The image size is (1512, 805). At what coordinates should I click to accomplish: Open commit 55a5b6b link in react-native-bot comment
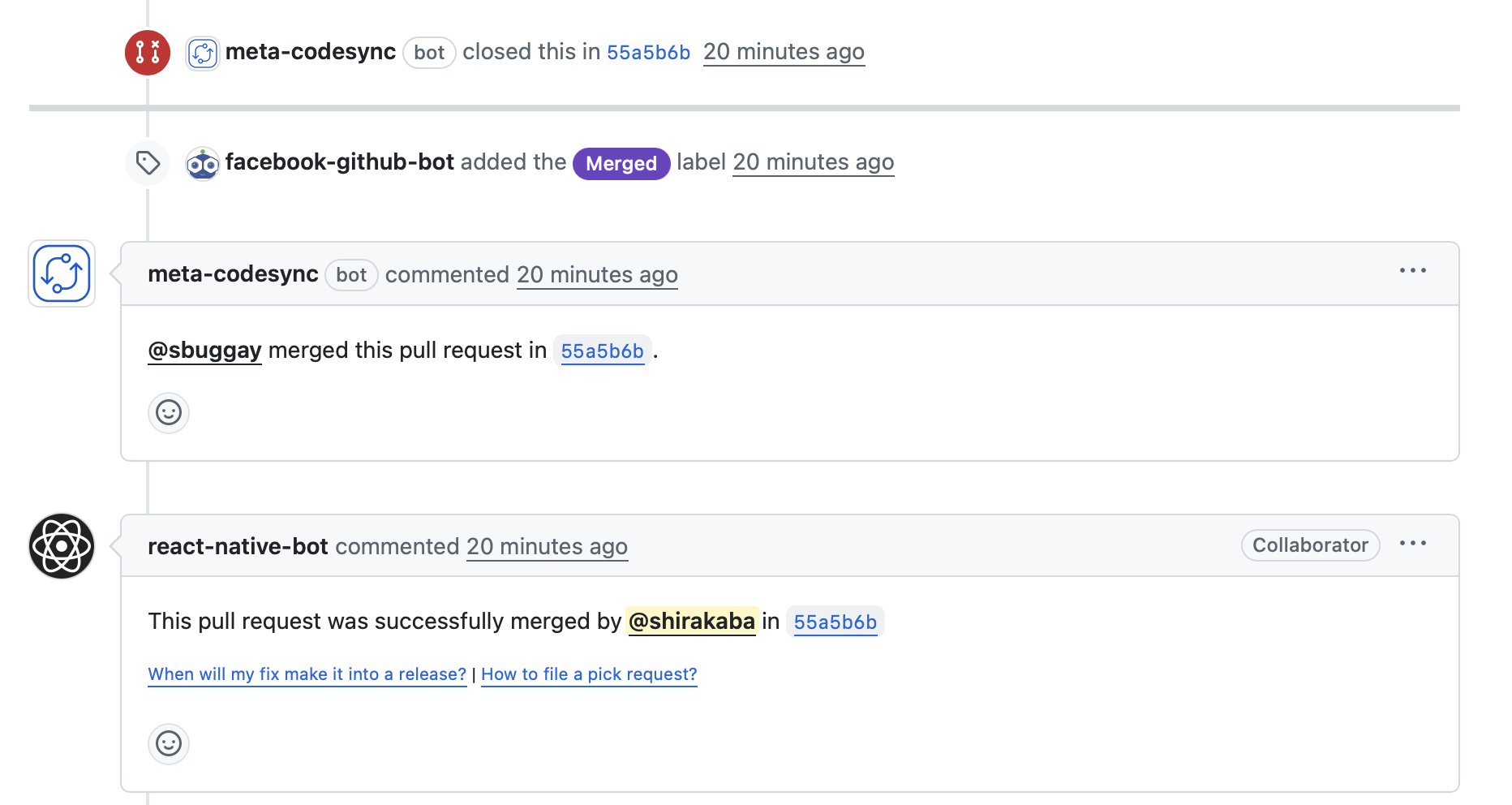point(835,622)
